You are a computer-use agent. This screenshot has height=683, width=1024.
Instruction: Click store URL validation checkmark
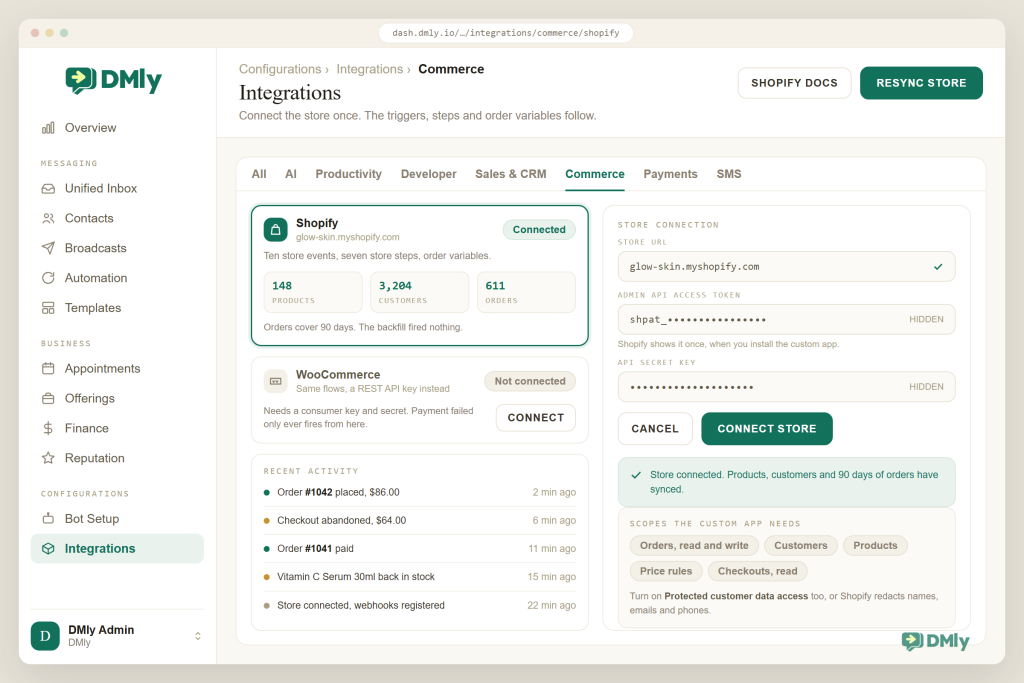coord(938,267)
